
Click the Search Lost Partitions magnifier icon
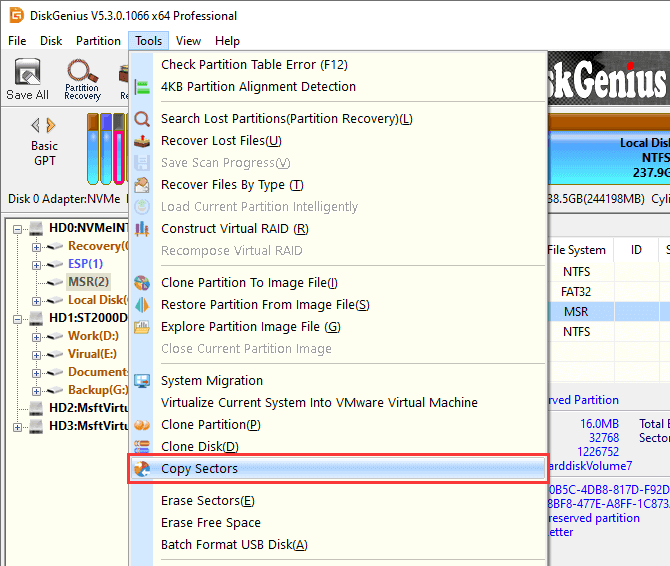(142, 119)
